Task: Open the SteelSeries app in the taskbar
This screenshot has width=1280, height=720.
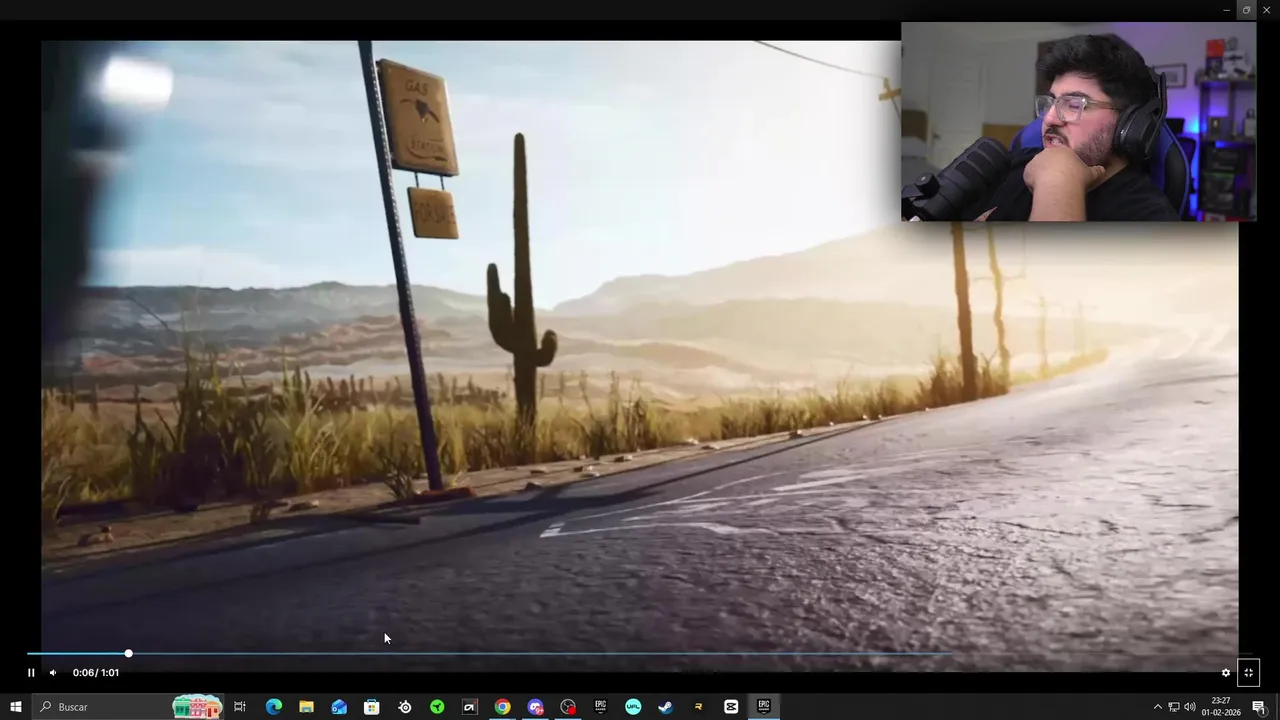Action: [x=405, y=707]
